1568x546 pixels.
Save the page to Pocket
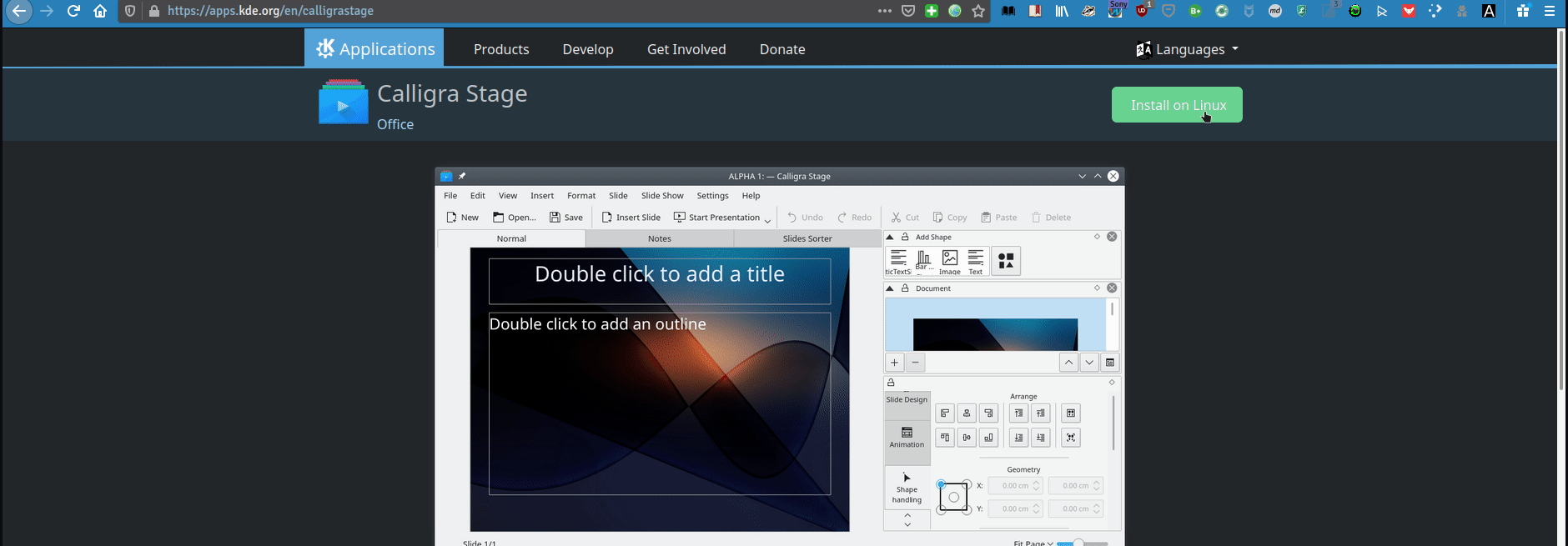(x=908, y=11)
